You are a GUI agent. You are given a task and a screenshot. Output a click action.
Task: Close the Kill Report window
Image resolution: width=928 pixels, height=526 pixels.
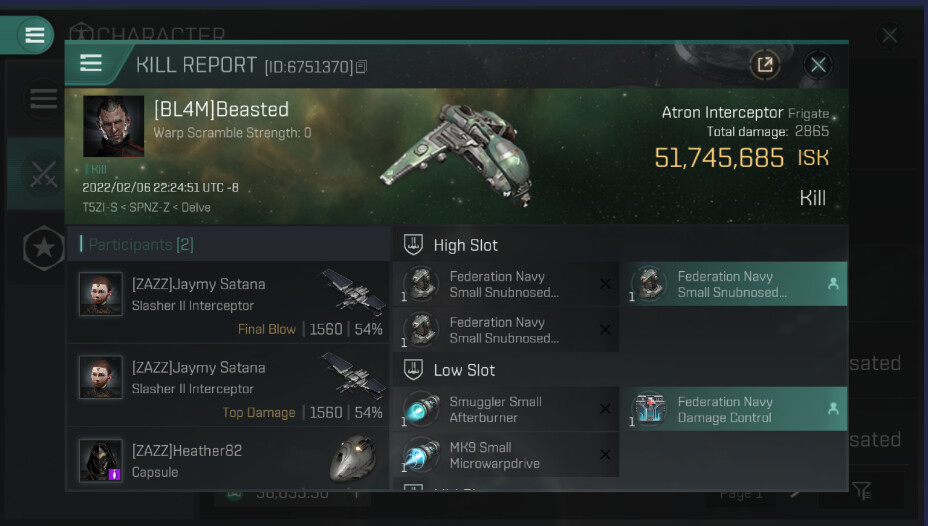(x=818, y=65)
